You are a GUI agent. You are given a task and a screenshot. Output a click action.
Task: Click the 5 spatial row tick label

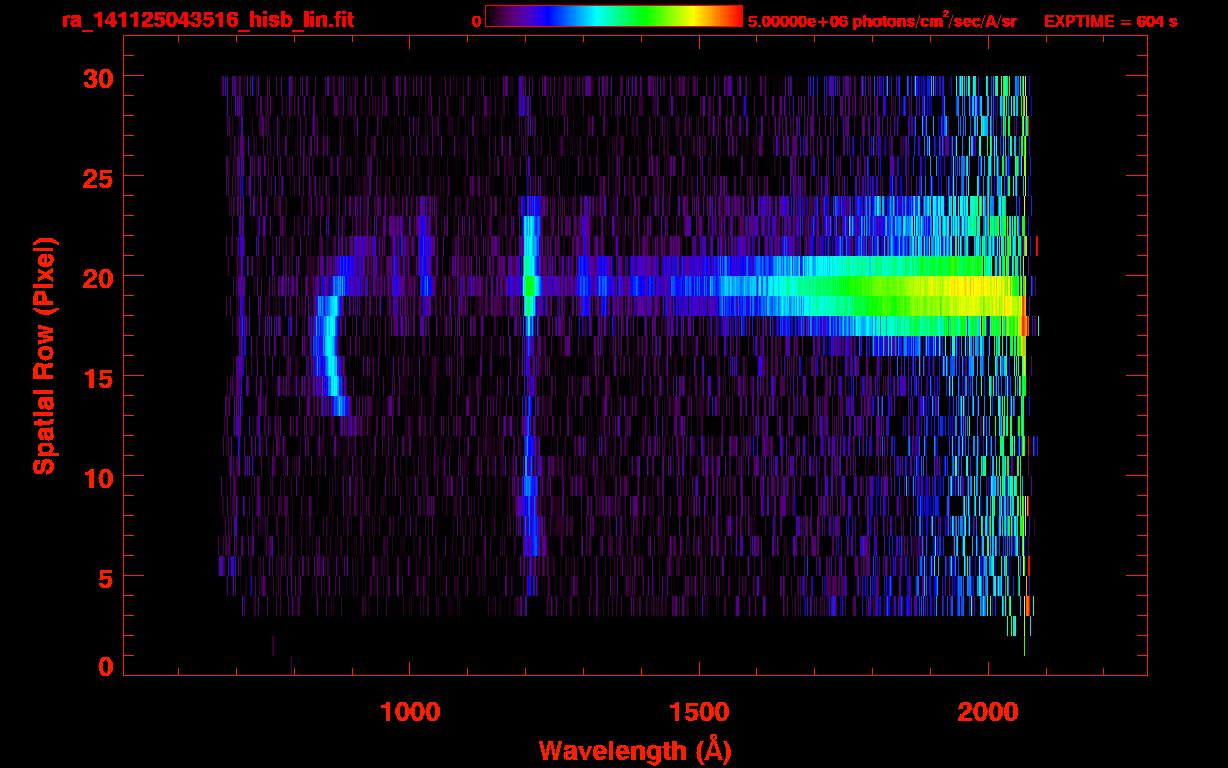[x=105, y=577]
